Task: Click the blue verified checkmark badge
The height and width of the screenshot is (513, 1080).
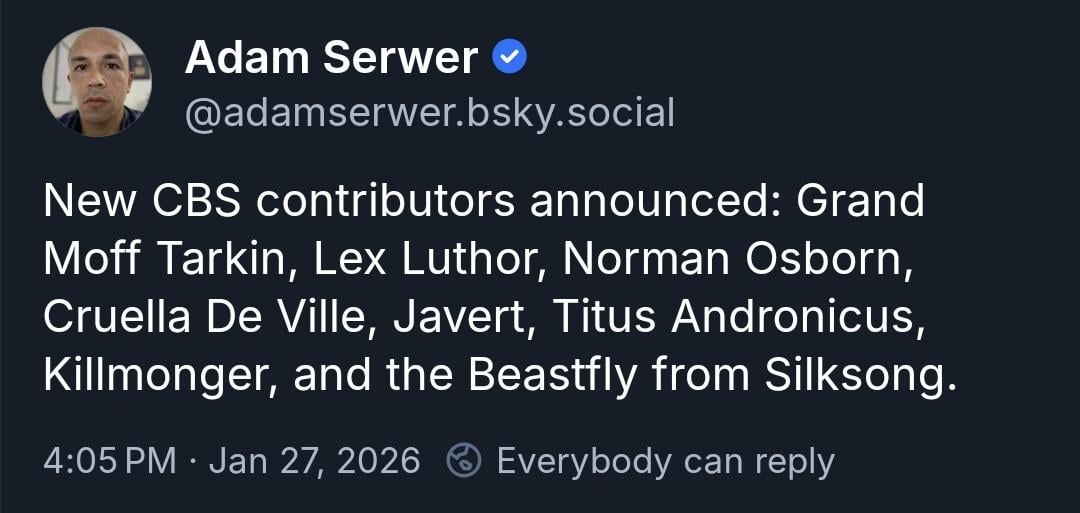Action: tap(510, 60)
